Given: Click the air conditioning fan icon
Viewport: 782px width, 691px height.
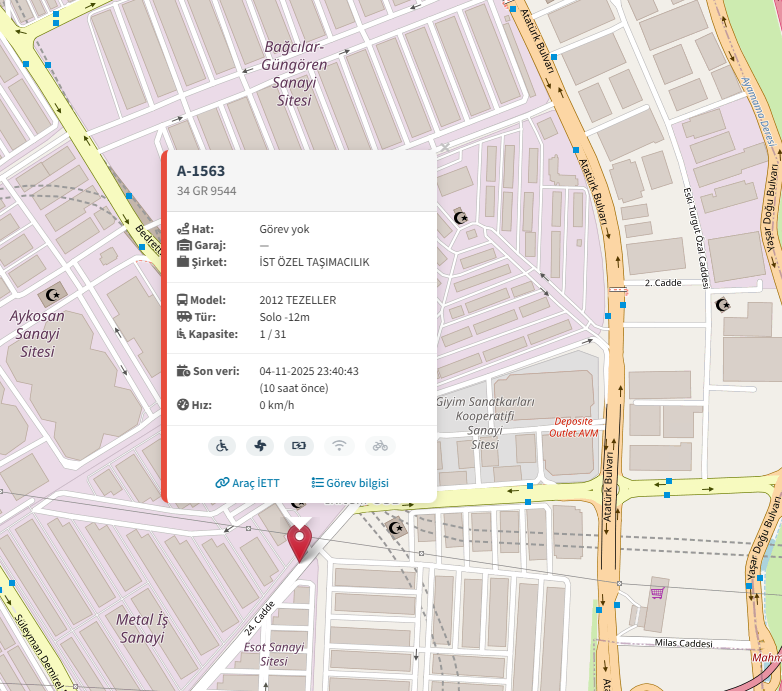Looking at the screenshot, I should pos(260,446).
